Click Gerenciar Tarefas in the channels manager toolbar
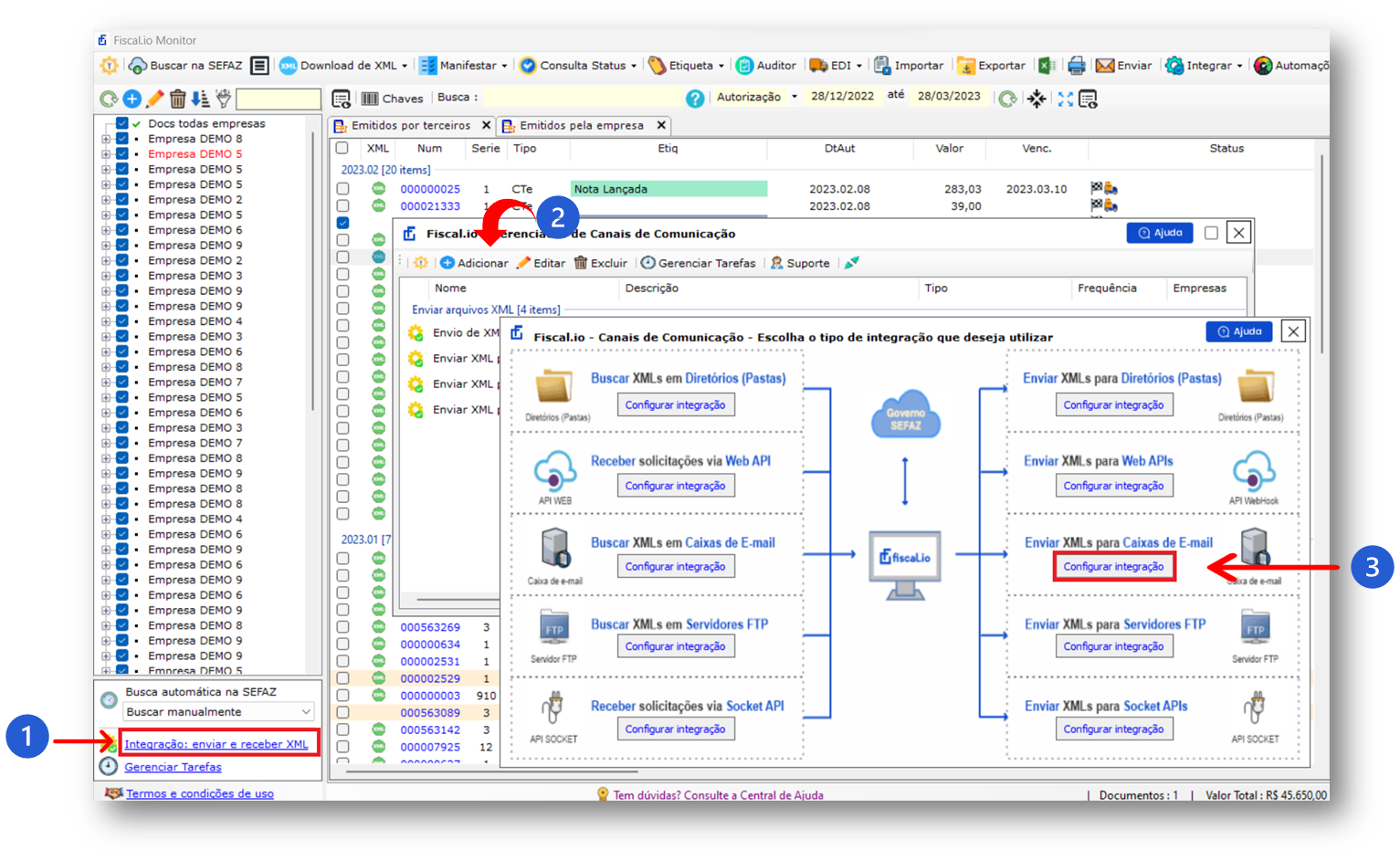 coord(698,263)
